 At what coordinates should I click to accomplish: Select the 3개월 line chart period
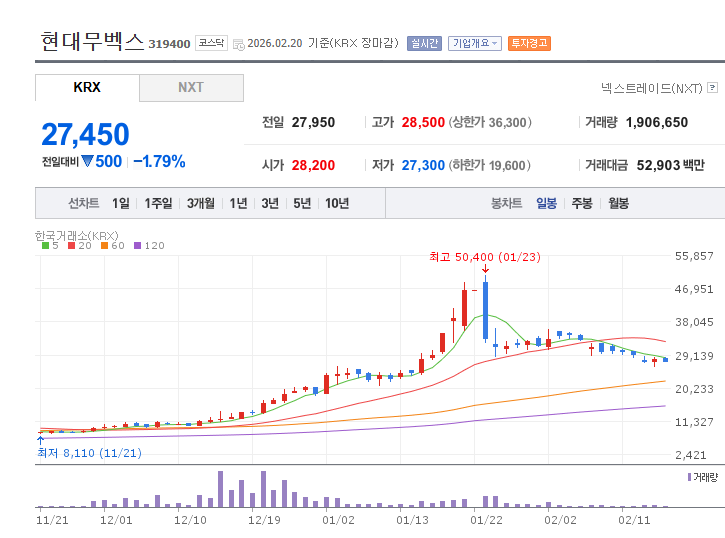tap(201, 203)
